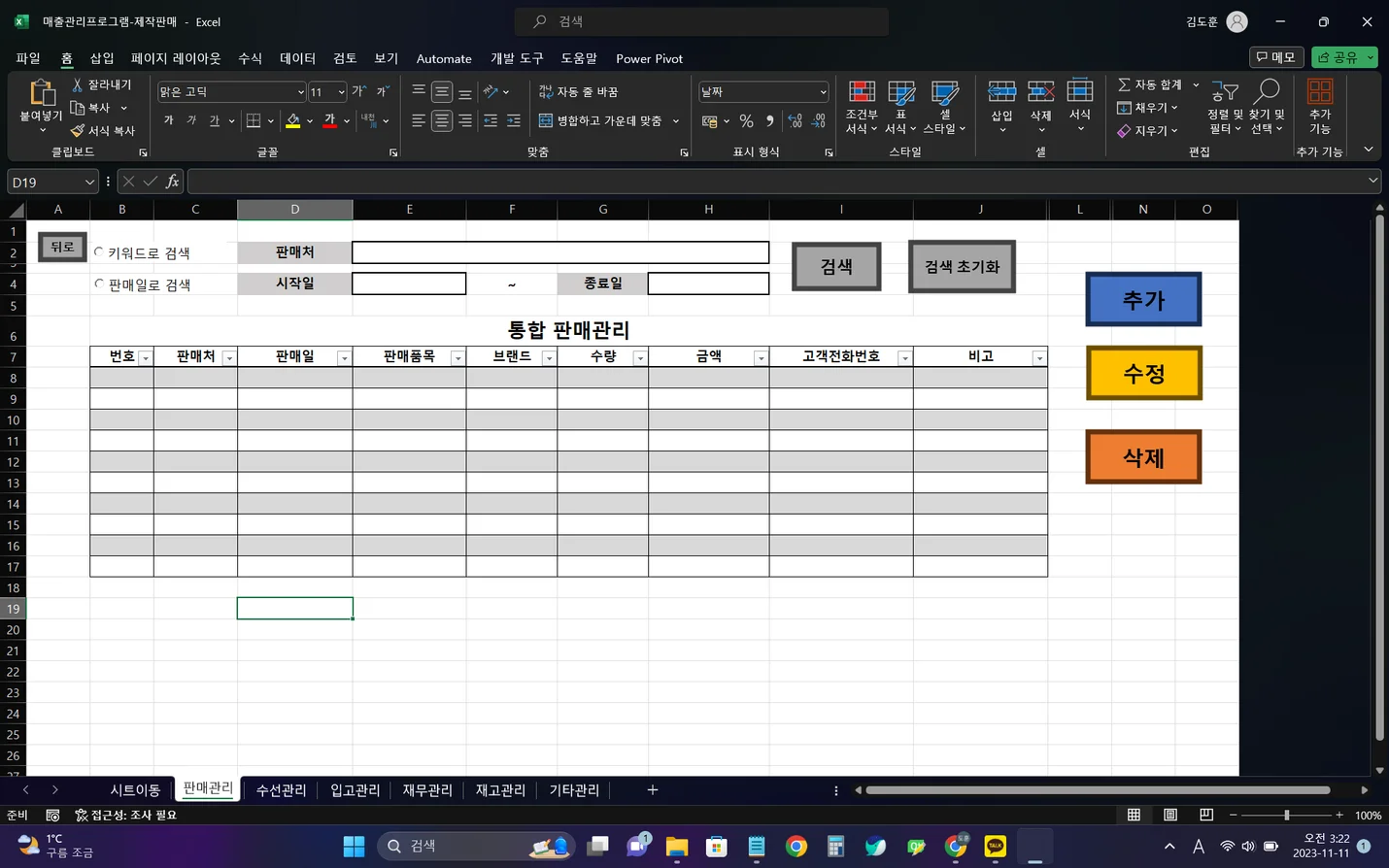This screenshot has height=868, width=1389.
Task: Click the increase indent icon
Action: click(514, 120)
